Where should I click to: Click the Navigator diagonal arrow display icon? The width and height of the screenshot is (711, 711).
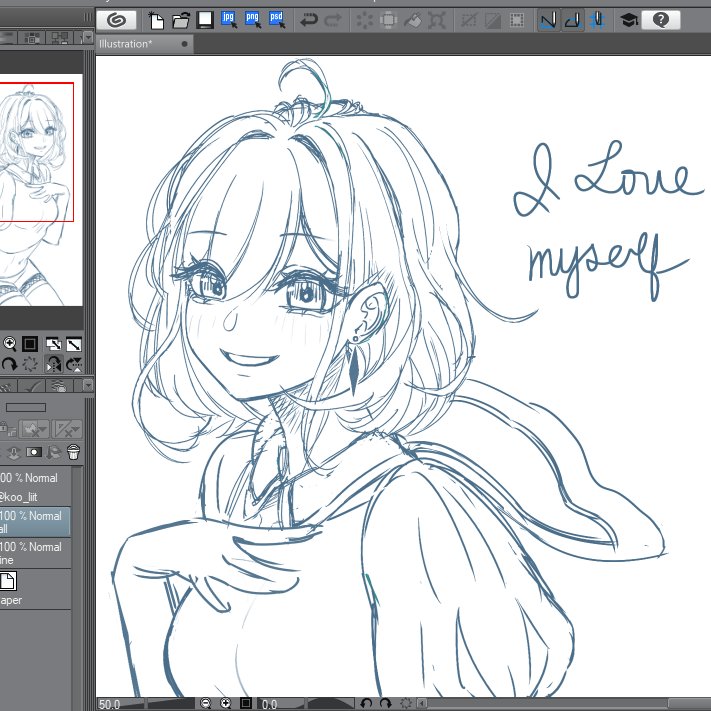(74, 344)
